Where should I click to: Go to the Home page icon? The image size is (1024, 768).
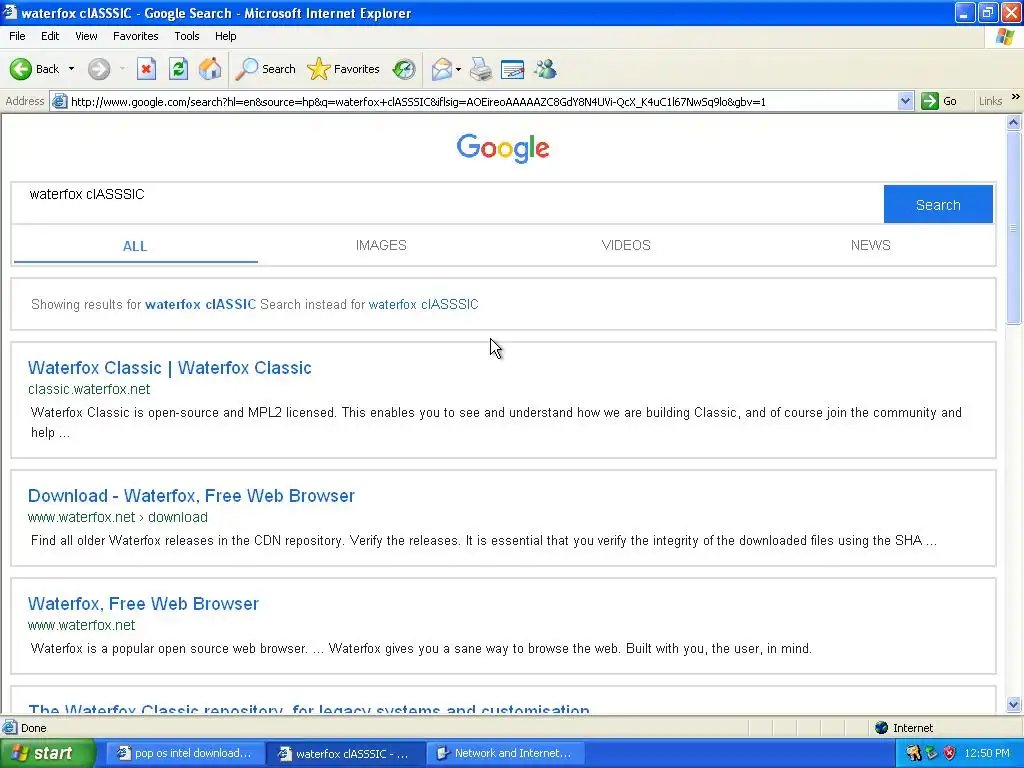tap(210, 69)
